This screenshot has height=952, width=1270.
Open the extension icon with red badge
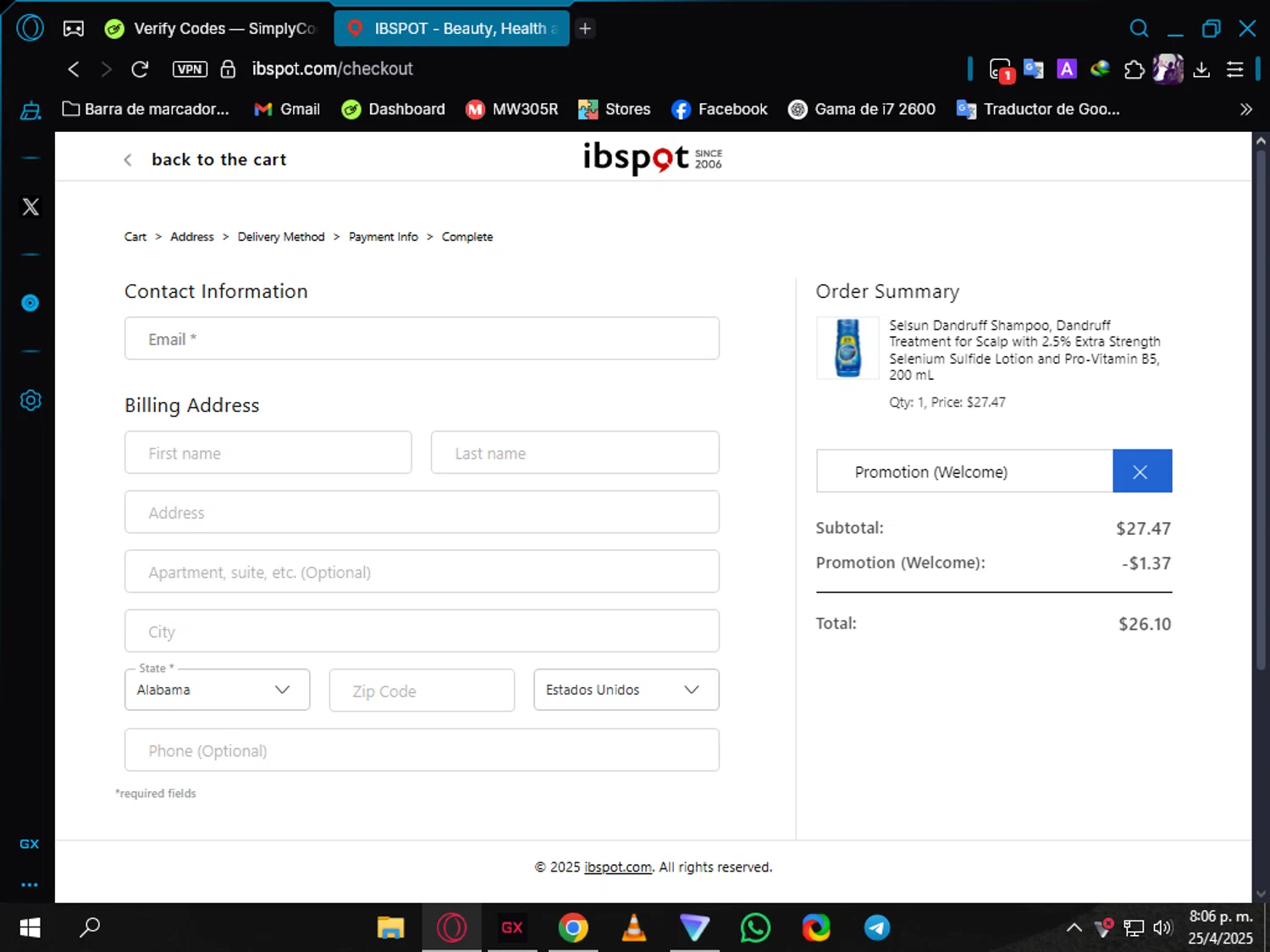pos(1001,70)
